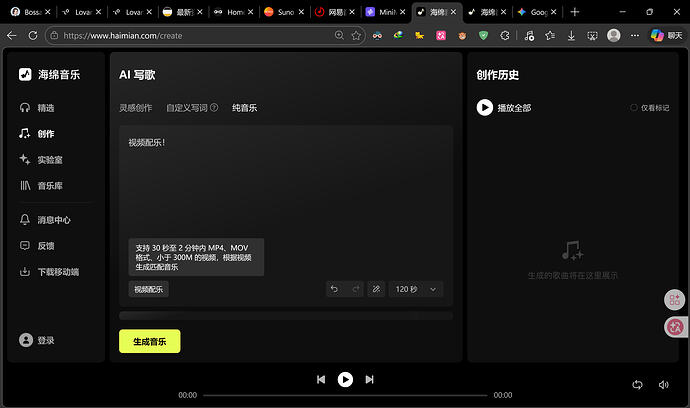The height and width of the screenshot is (408, 690).
Task: Open the 120 秒 duration dropdown
Action: [x=416, y=289]
